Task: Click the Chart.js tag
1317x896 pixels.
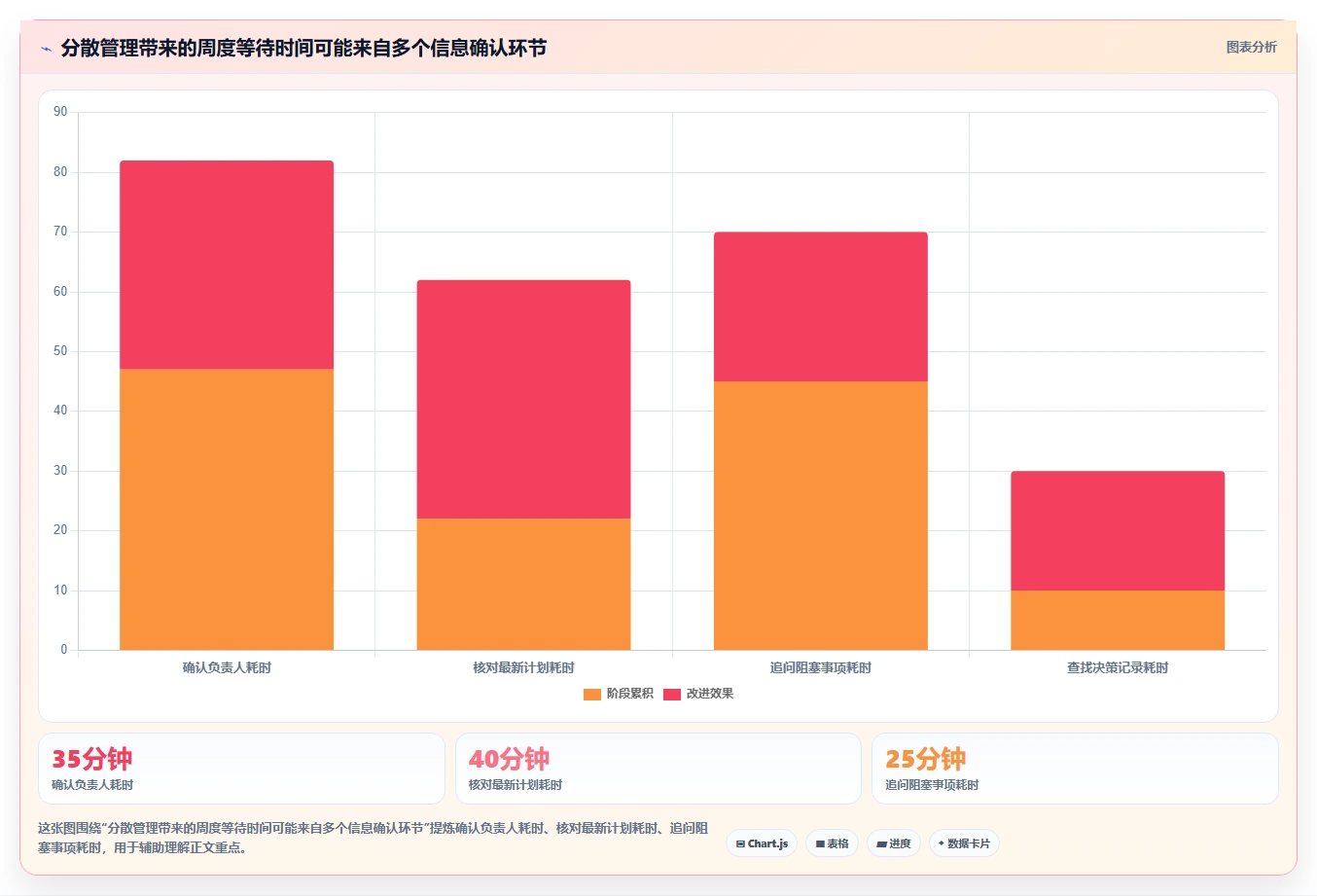Action: (762, 843)
